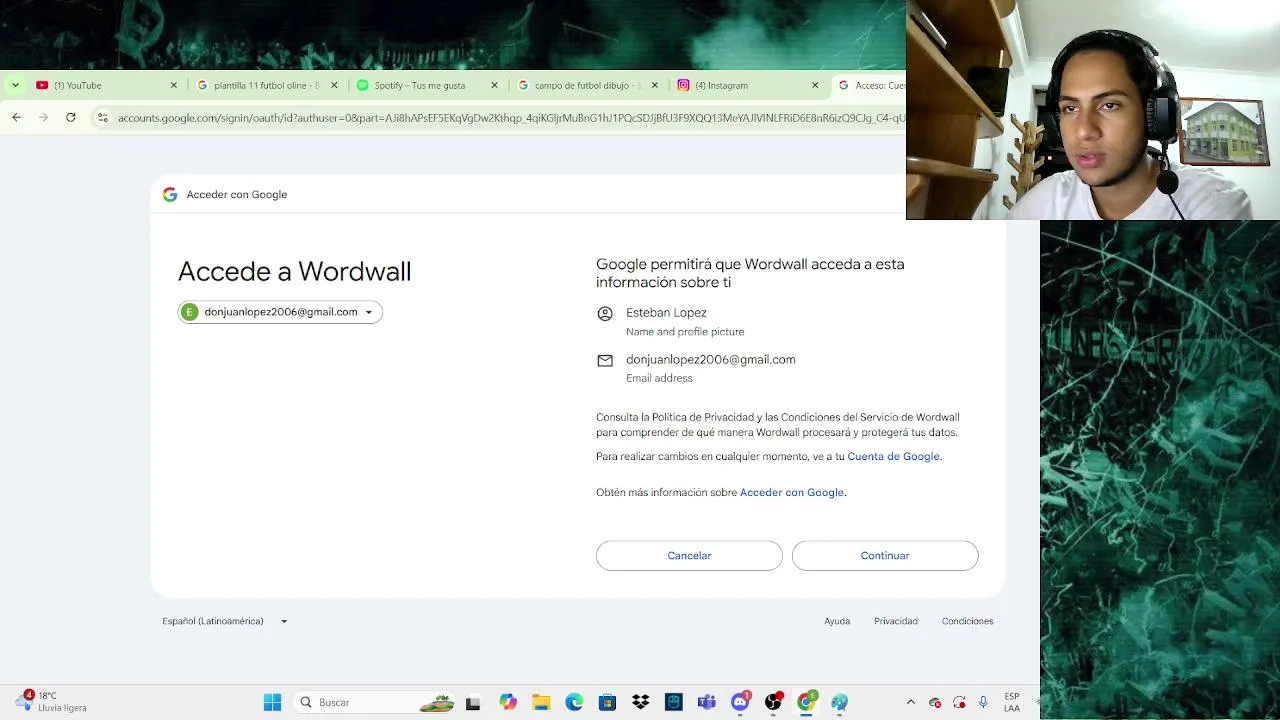Screen dimensions: 1280x720
Task: Expand the tab search dropdown arrow
Action: (15, 85)
